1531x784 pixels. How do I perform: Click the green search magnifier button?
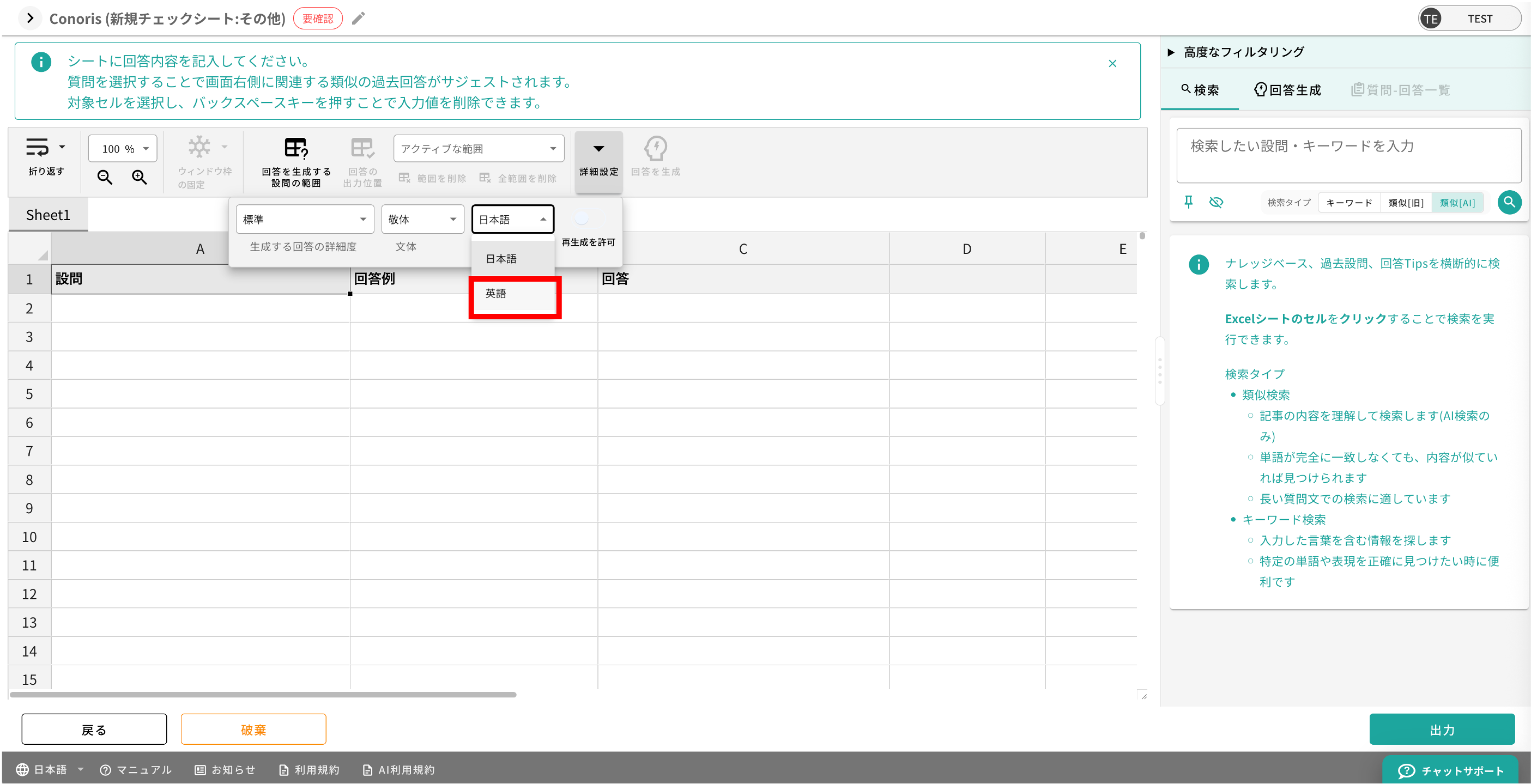1509,203
